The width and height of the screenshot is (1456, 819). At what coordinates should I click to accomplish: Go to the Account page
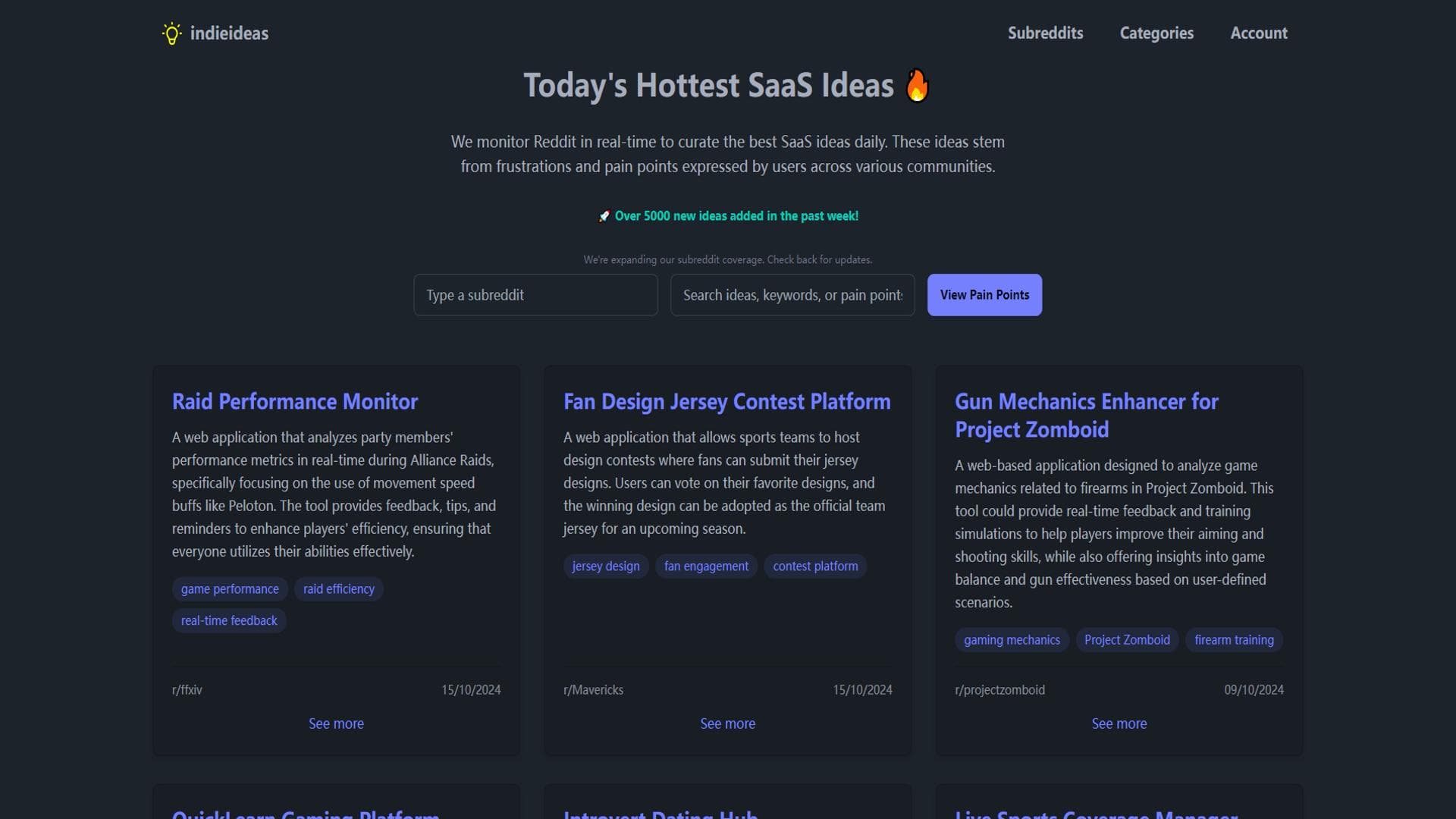[x=1258, y=33]
